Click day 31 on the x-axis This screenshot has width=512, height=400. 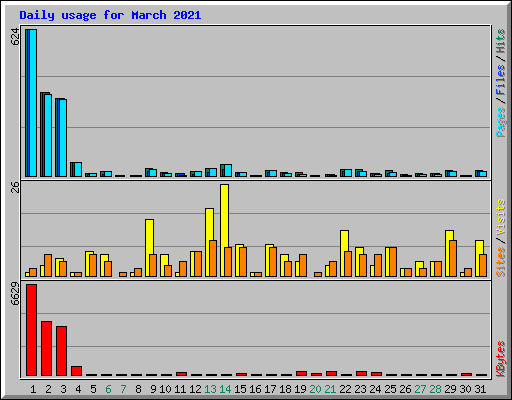pyautogui.click(x=480, y=389)
